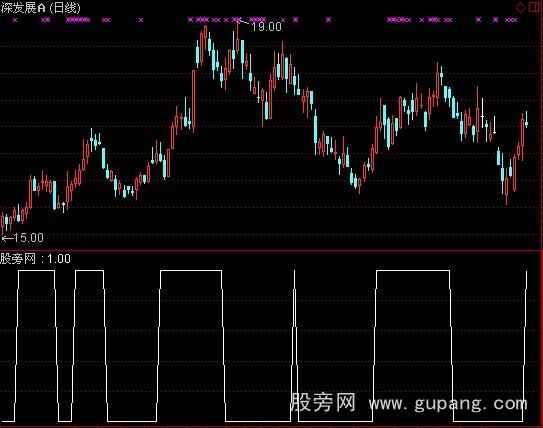
Task: Click the chart title 深发展A (日线)
Action: pyautogui.click(x=41, y=8)
